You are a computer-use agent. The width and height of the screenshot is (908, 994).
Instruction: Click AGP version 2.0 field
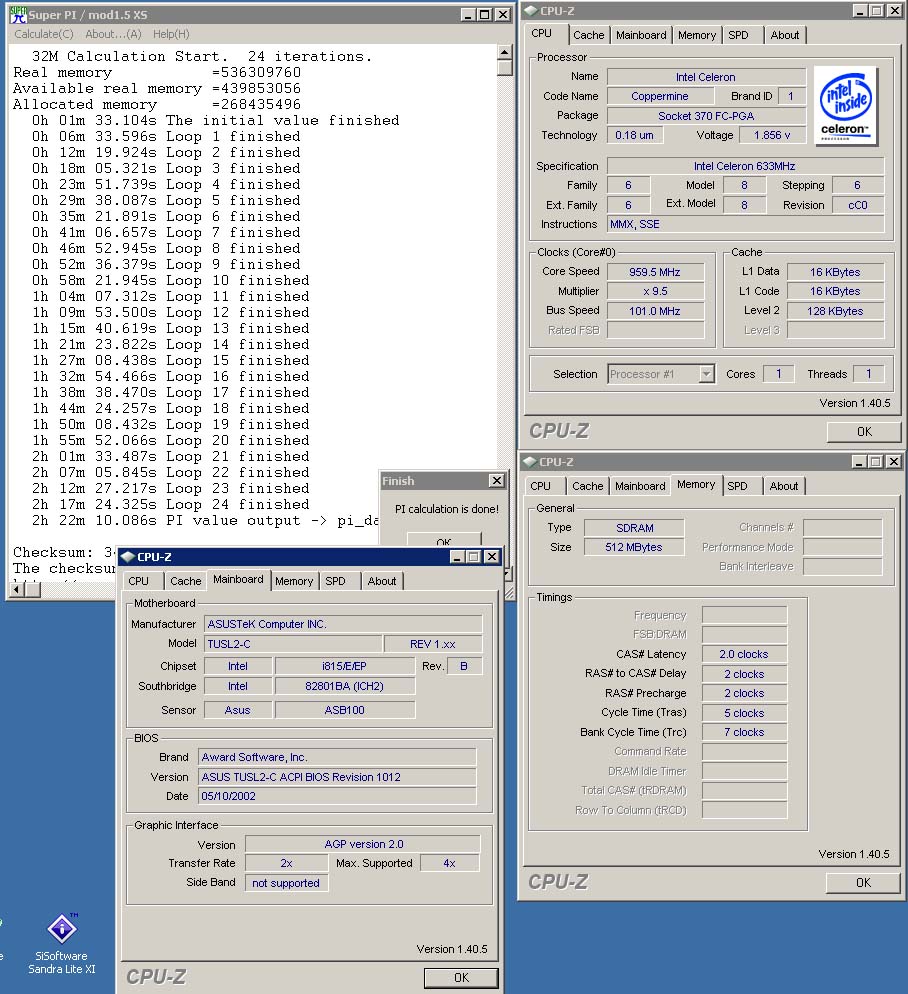363,844
